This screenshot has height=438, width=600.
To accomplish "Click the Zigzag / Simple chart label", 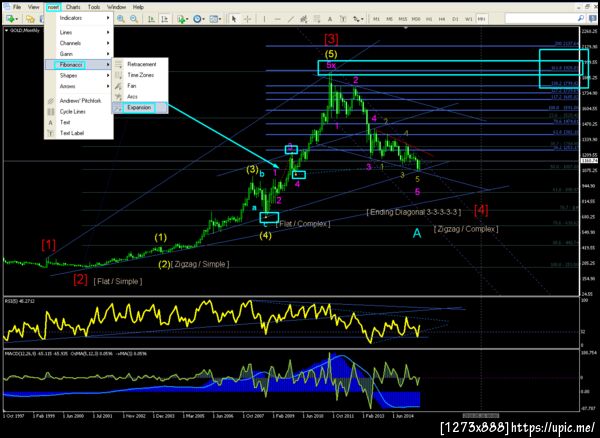I will (x=200, y=264).
